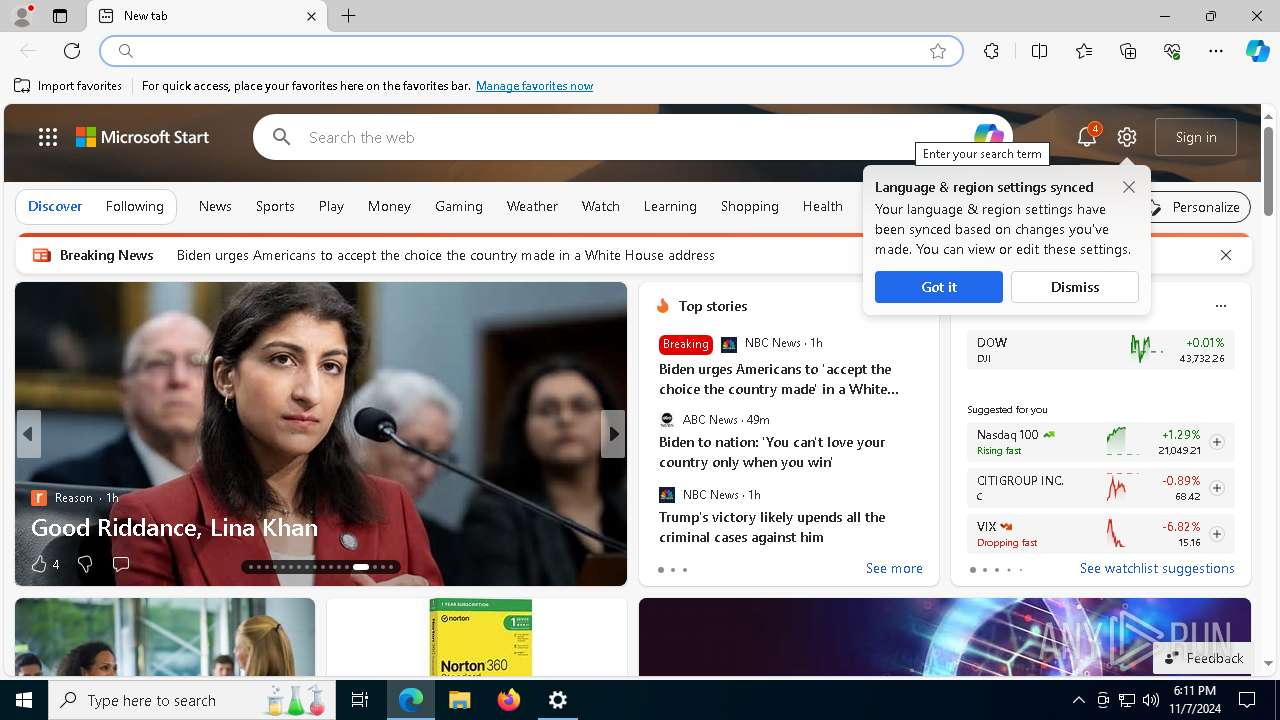This screenshot has width=1280, height=720.
Task: Open the Money category
Action: point(389,206)
